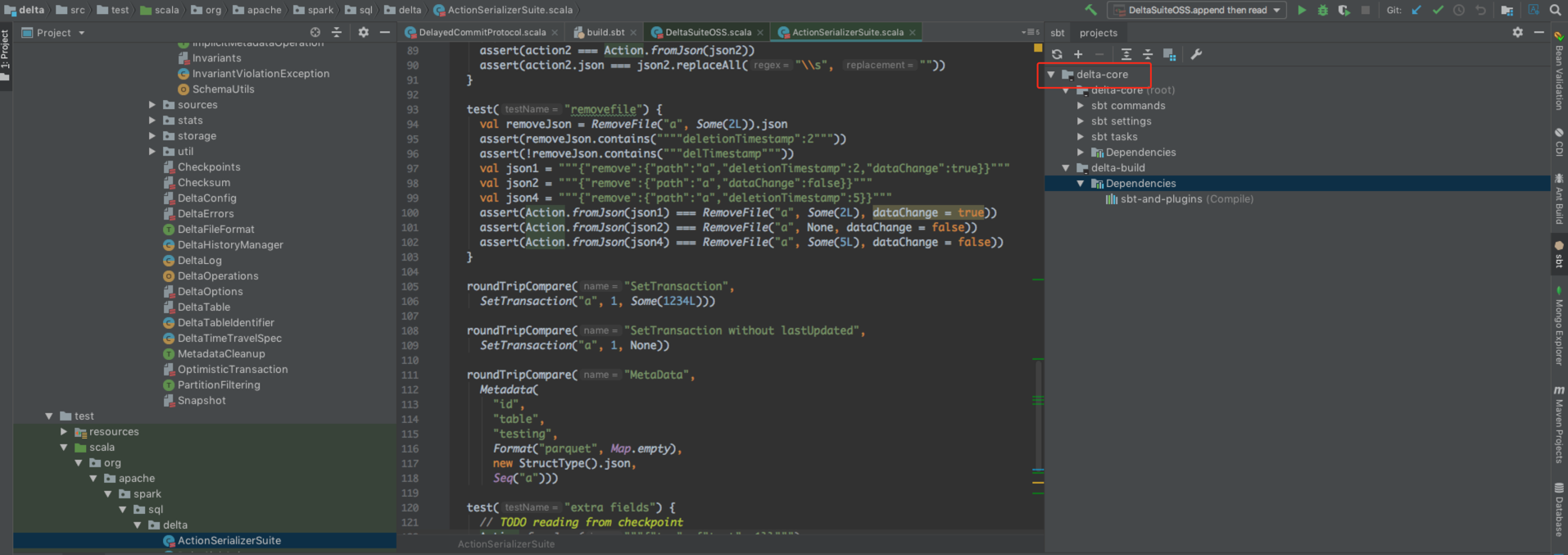
Task: Close the build.sbt tab
Action: (x=633, y=33)
